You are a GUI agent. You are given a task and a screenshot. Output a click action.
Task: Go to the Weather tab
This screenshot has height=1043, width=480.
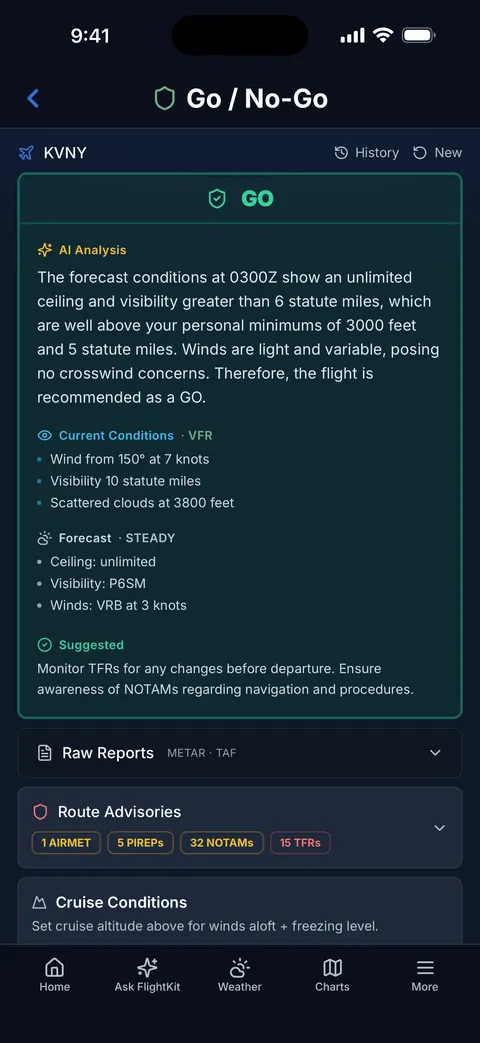pos(240,975)
